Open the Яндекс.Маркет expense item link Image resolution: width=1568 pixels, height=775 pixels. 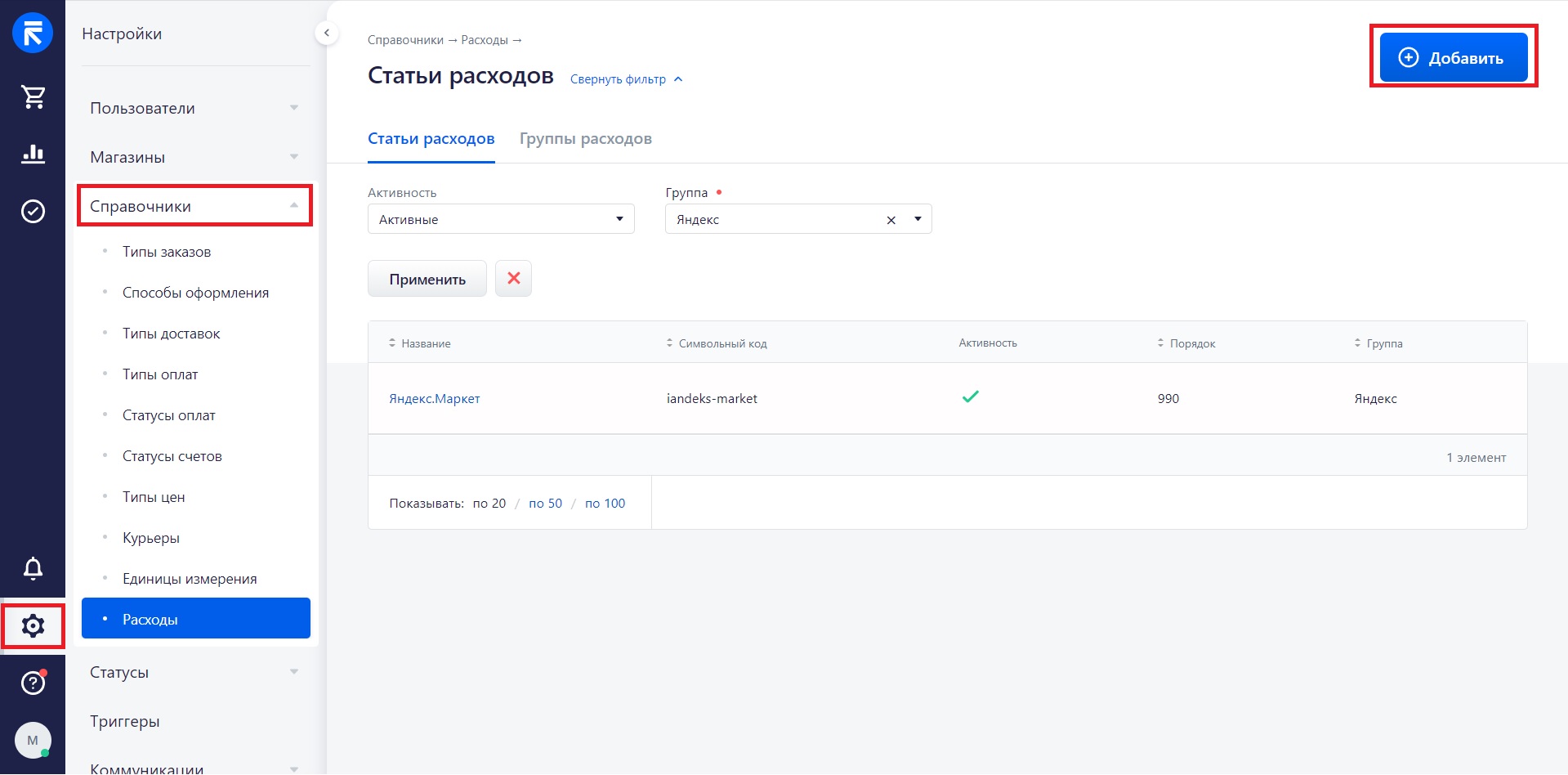click(x=435, y=399)
